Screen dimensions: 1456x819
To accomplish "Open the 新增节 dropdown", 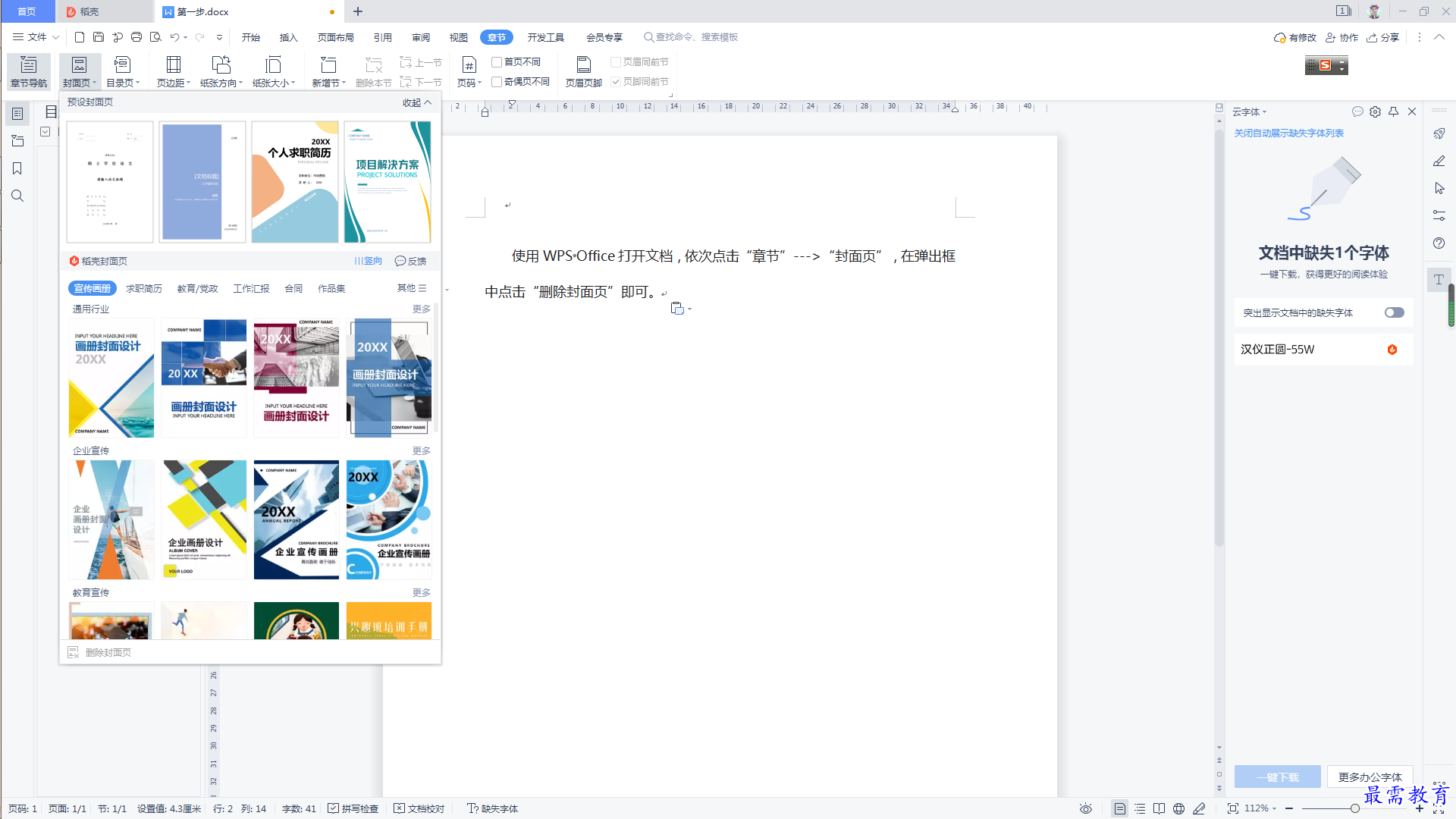I will [x=328, y=83].
